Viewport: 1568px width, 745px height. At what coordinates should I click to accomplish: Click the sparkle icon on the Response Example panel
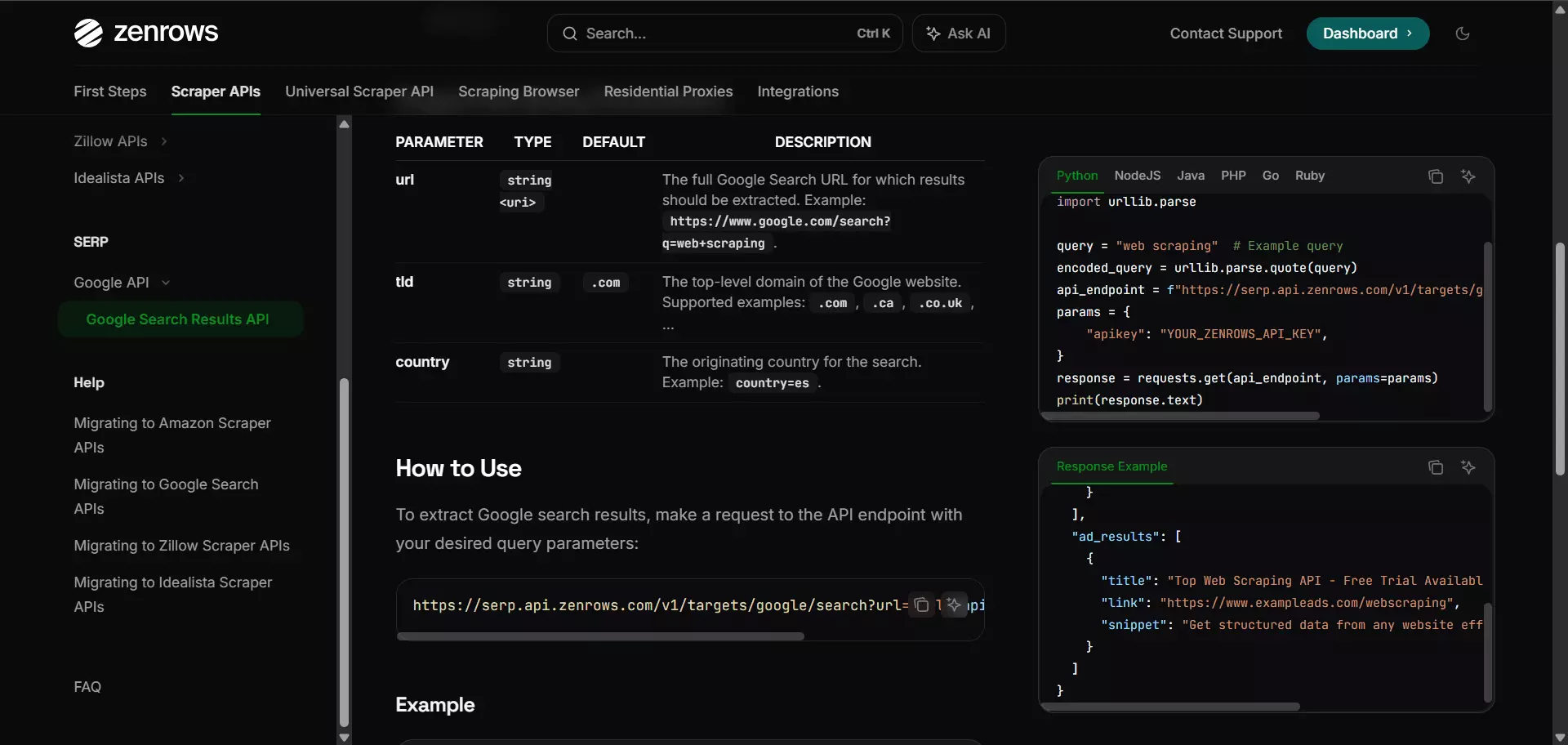1469,467
